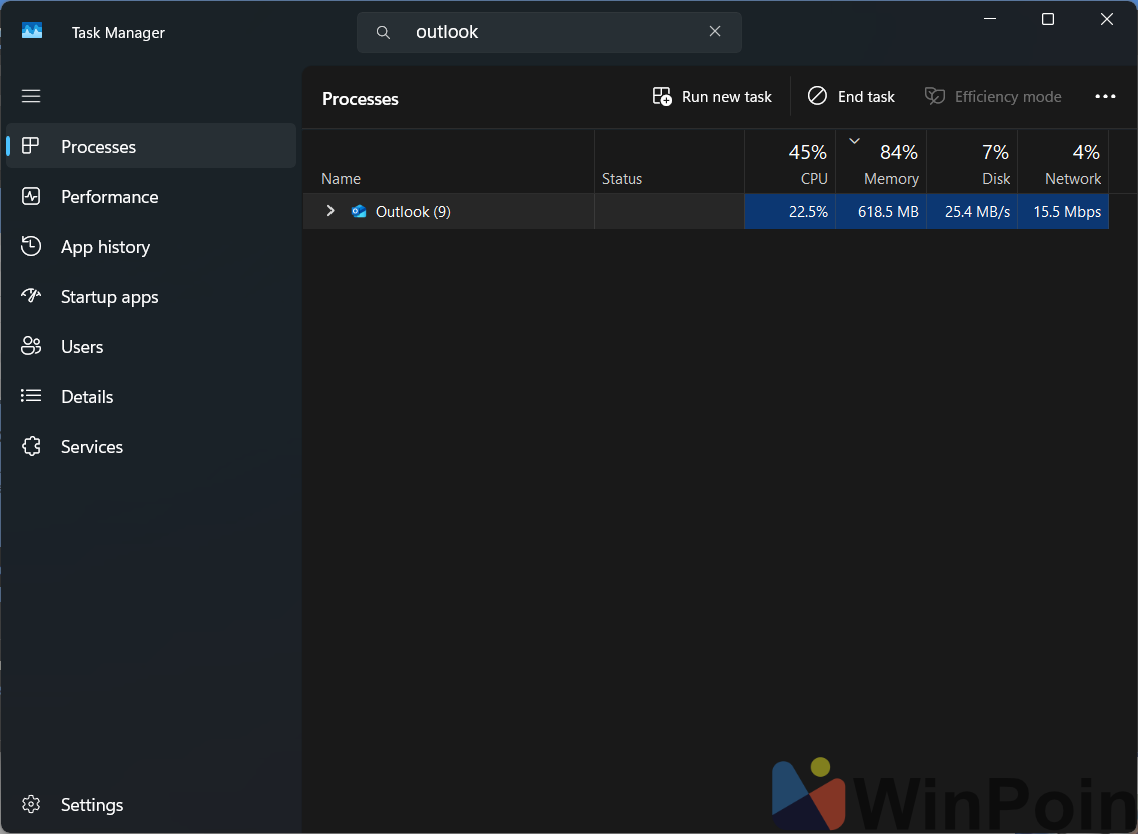Sort by the Disk column header
This screenshot has height=834, width=1138.
point(972,161)
